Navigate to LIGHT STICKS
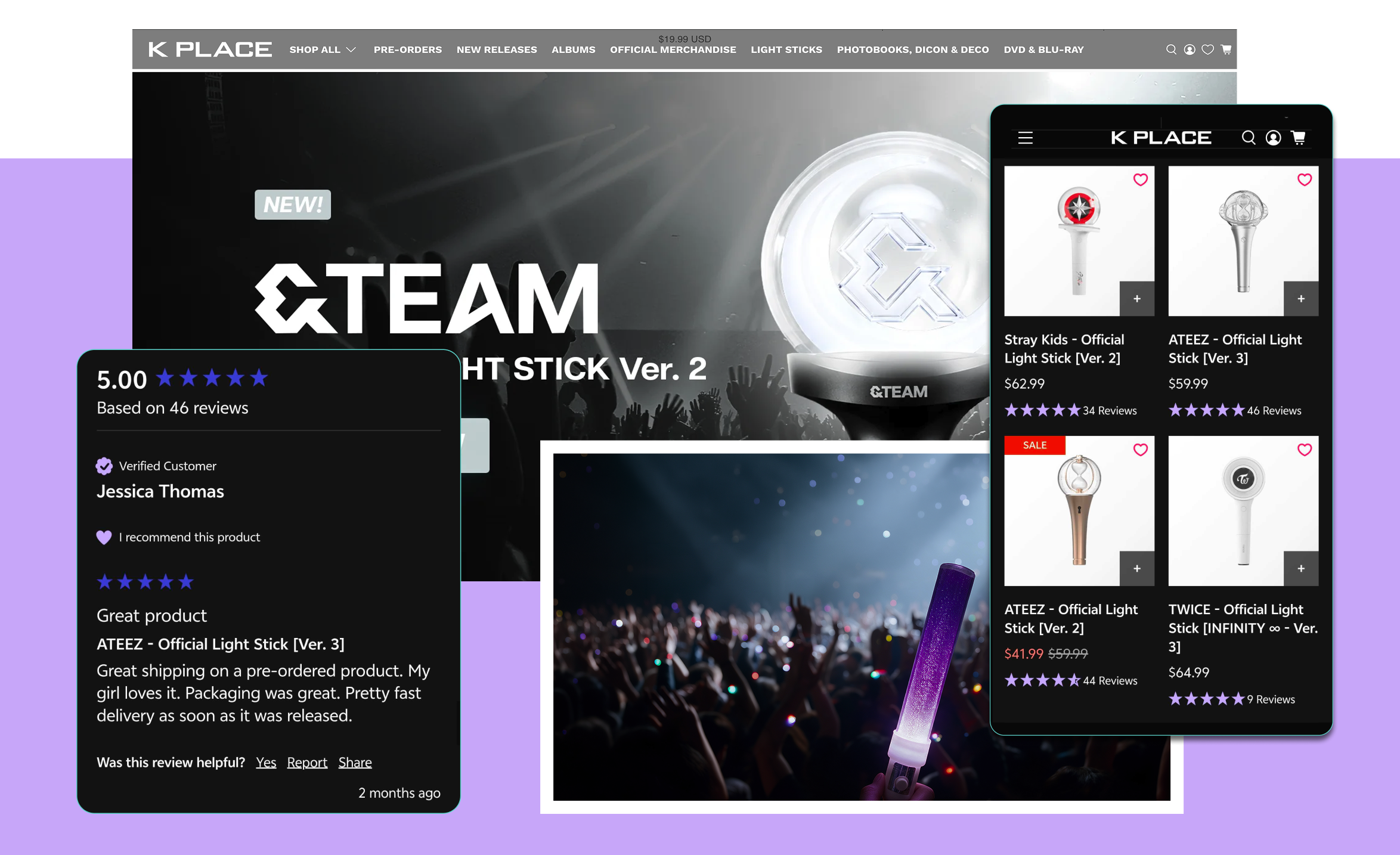Screen dimensions: 1400x855 click(x=786, y=50)
